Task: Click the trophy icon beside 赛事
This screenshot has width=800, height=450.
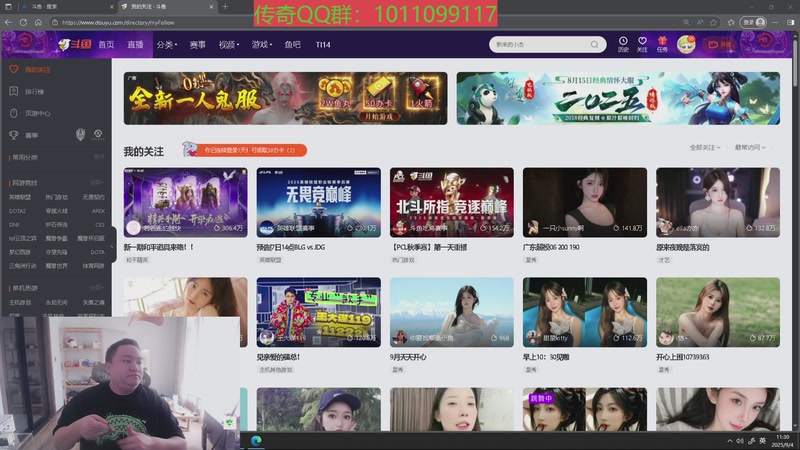Action: pyautogui.click(x=14, y=135)
